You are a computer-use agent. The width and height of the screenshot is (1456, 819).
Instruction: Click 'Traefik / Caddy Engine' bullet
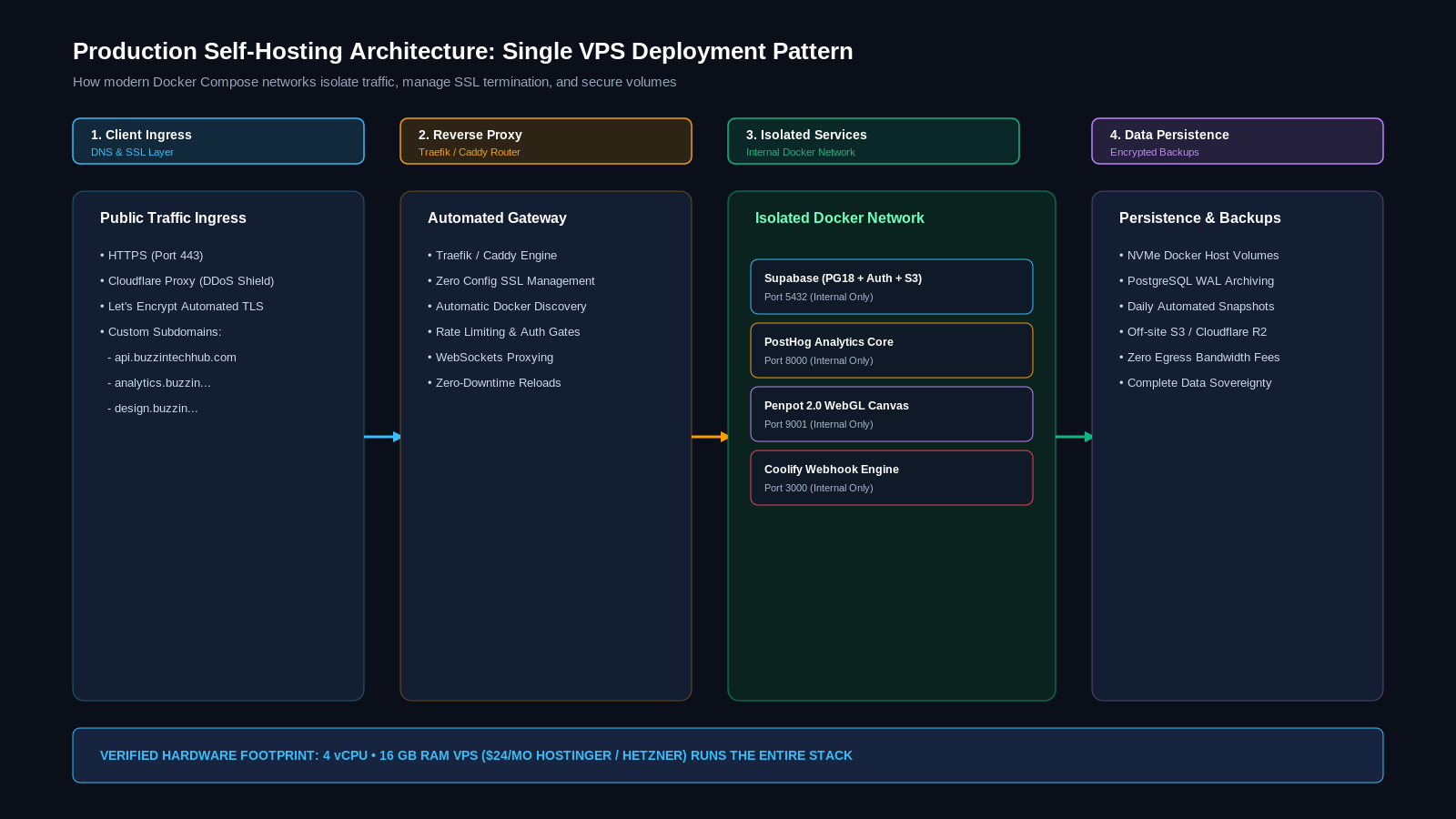pyautogui.click(x=492, y=256)
